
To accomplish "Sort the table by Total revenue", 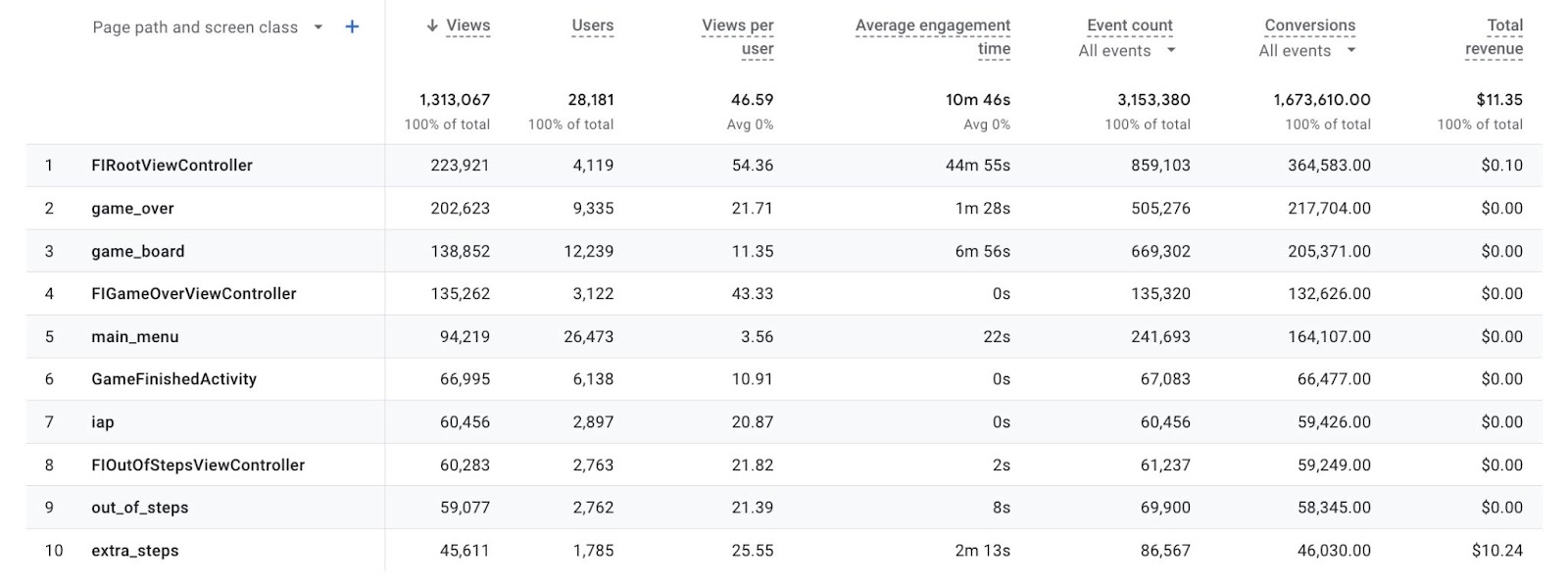I will tap(1494, 36).
